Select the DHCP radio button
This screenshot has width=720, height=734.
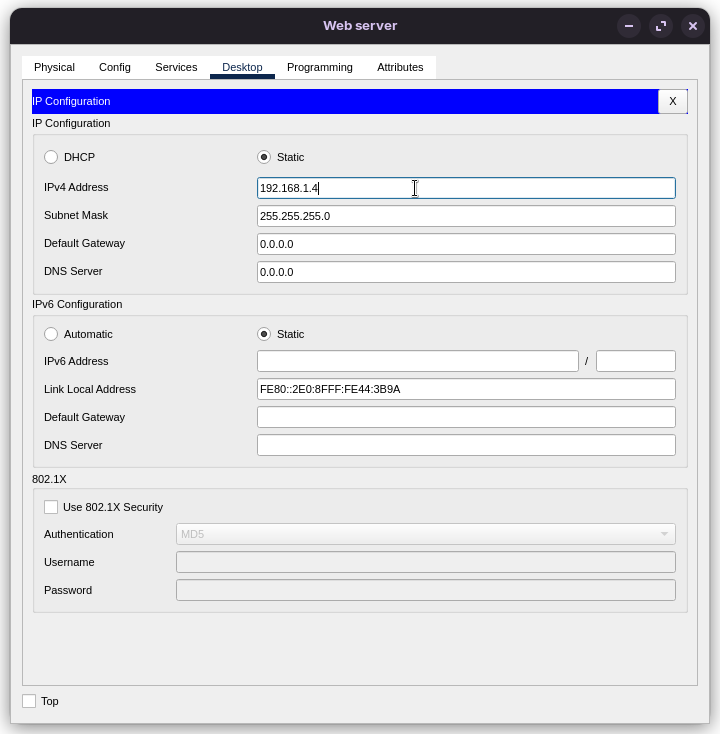pyautogui.click(x=51, y=157)
